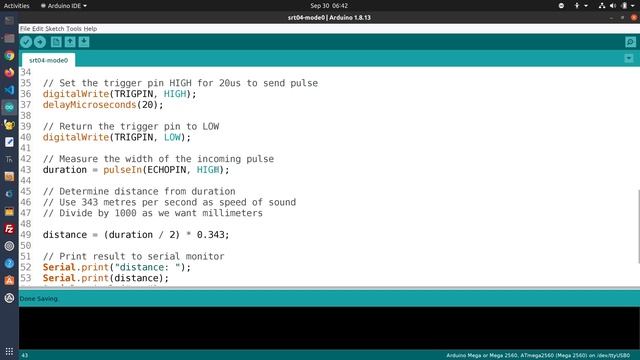Click the Activities button in top bar
Image resolution: width=640 pixels, height=360 pixels.
click(16, 6)
